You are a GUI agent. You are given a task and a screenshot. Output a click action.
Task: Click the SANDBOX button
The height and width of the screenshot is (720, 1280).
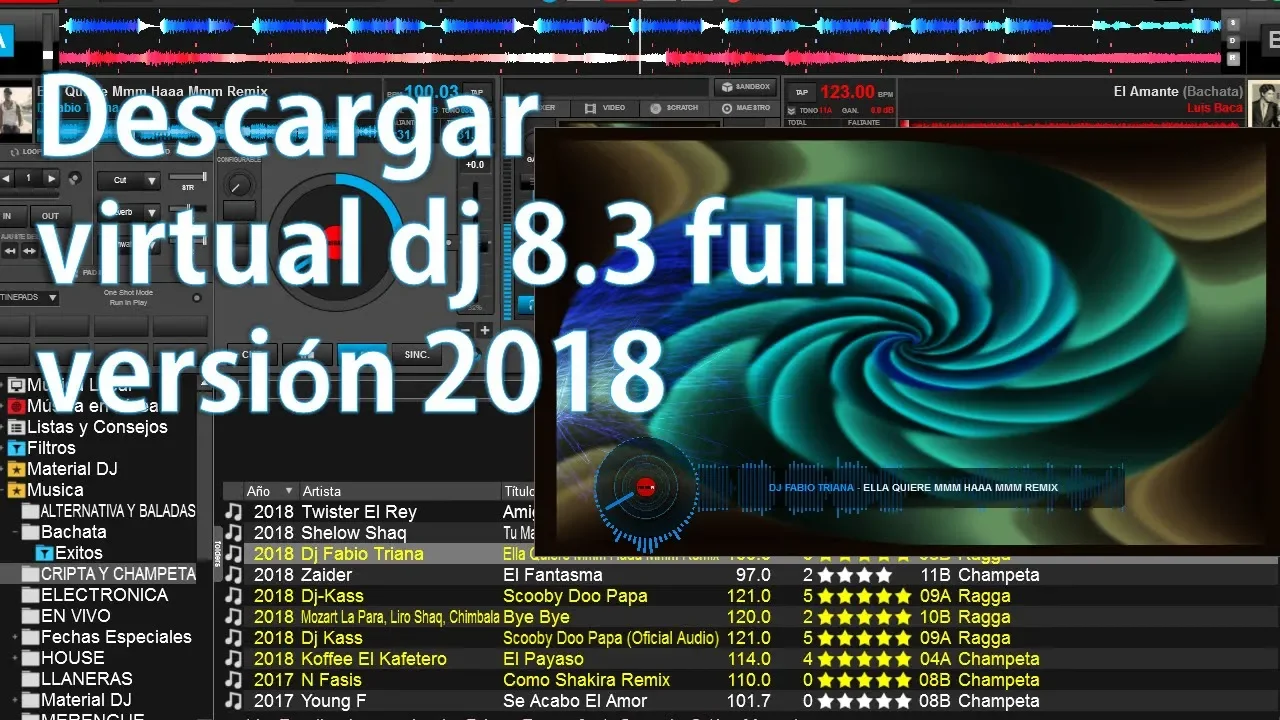pyautogui.click(x=745, y=87)
